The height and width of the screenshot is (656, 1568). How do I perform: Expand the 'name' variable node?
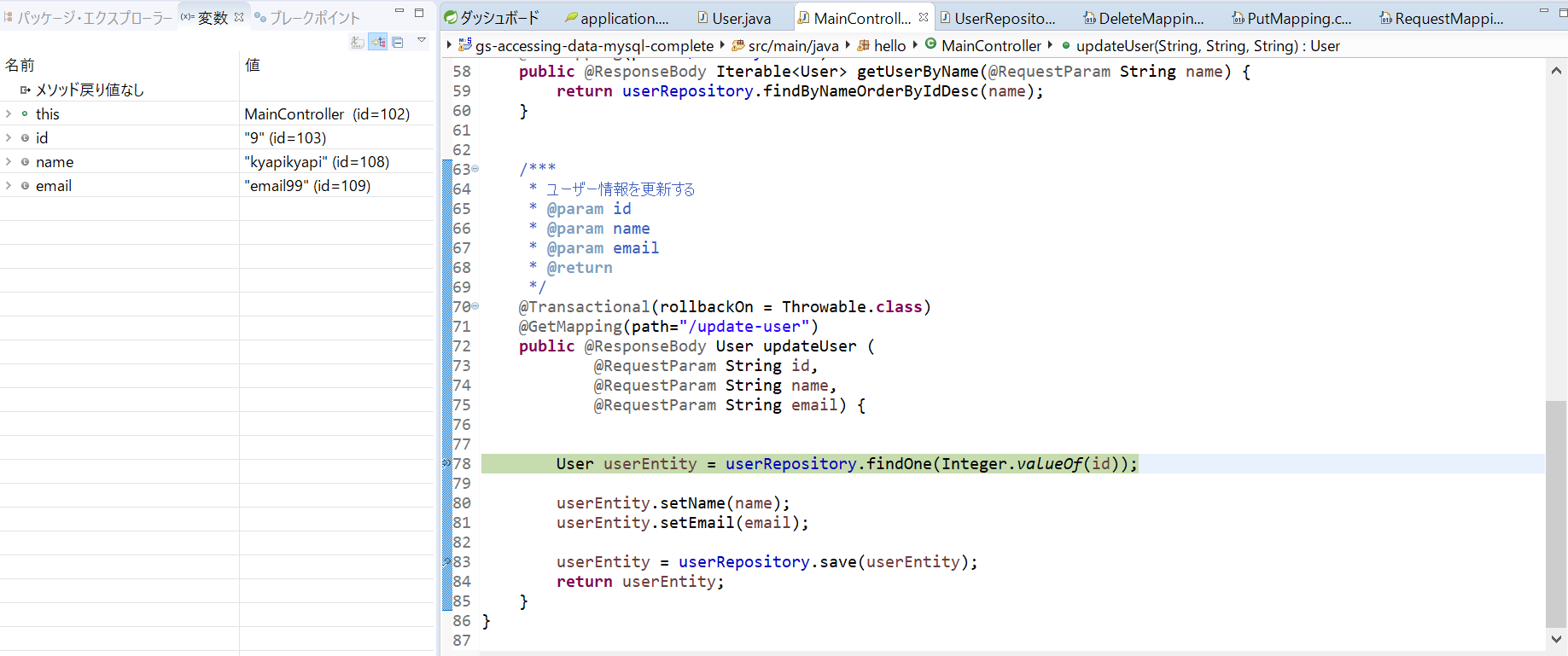[9, 161]
